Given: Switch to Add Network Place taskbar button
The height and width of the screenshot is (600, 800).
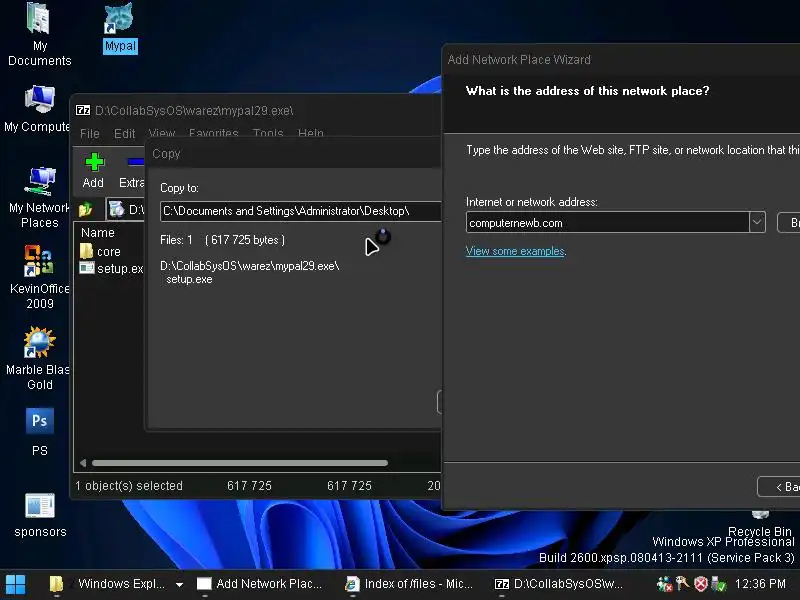Looking at the screenshot, I should [x=260, y=584].
